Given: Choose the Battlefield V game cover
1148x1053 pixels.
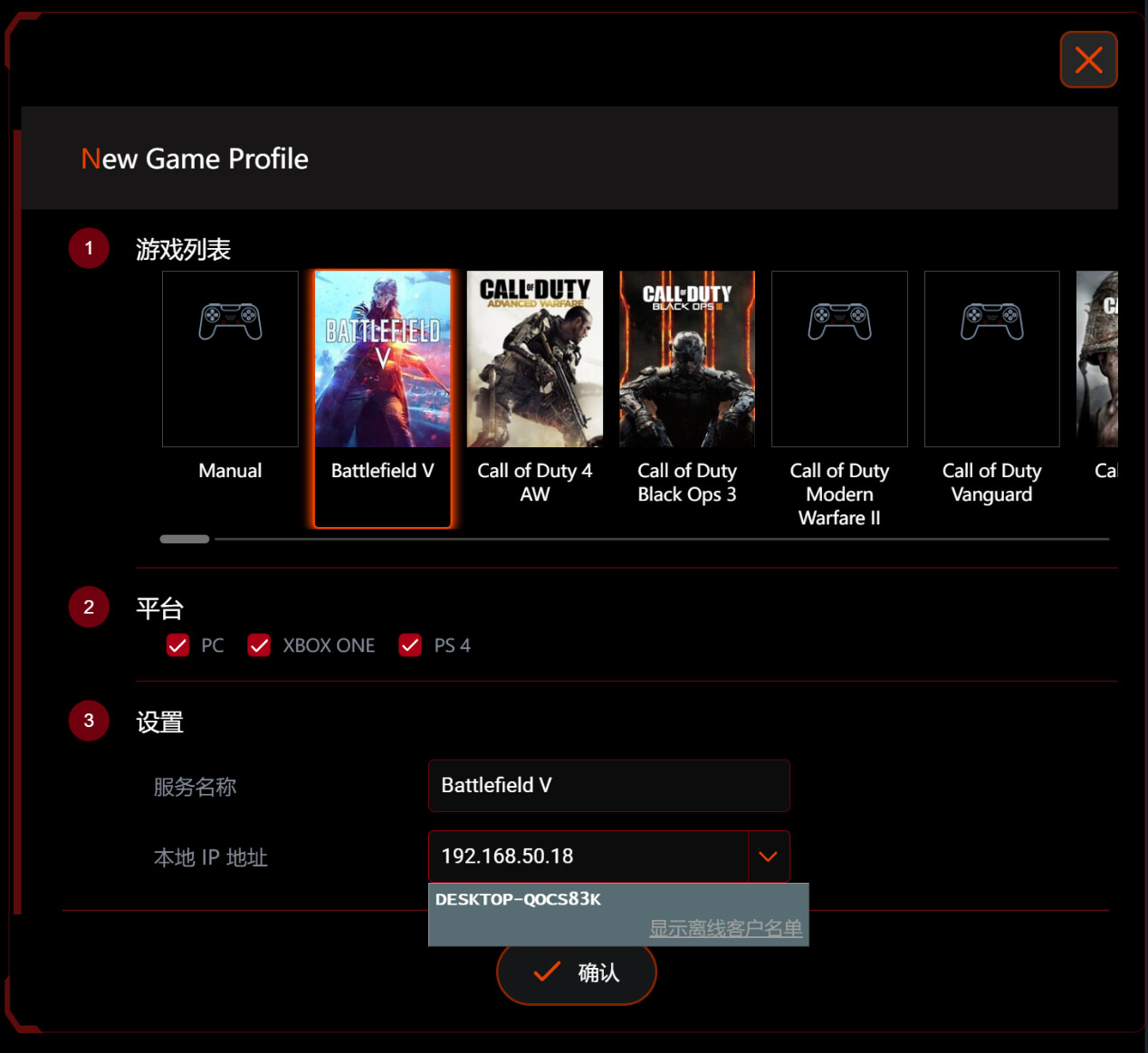Looking at the screenshot, I should pyautogui.click(x=382, y=359).
